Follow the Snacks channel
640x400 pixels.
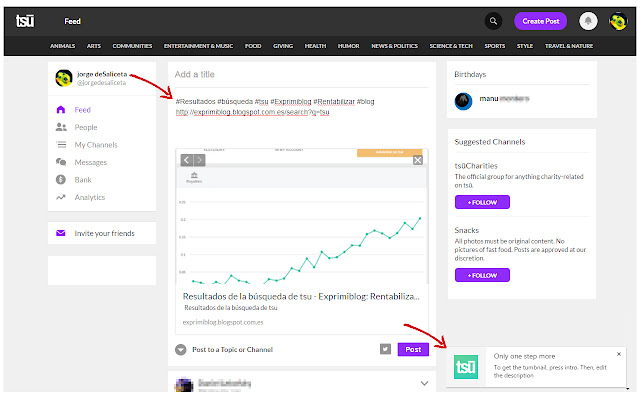(482, 275)
